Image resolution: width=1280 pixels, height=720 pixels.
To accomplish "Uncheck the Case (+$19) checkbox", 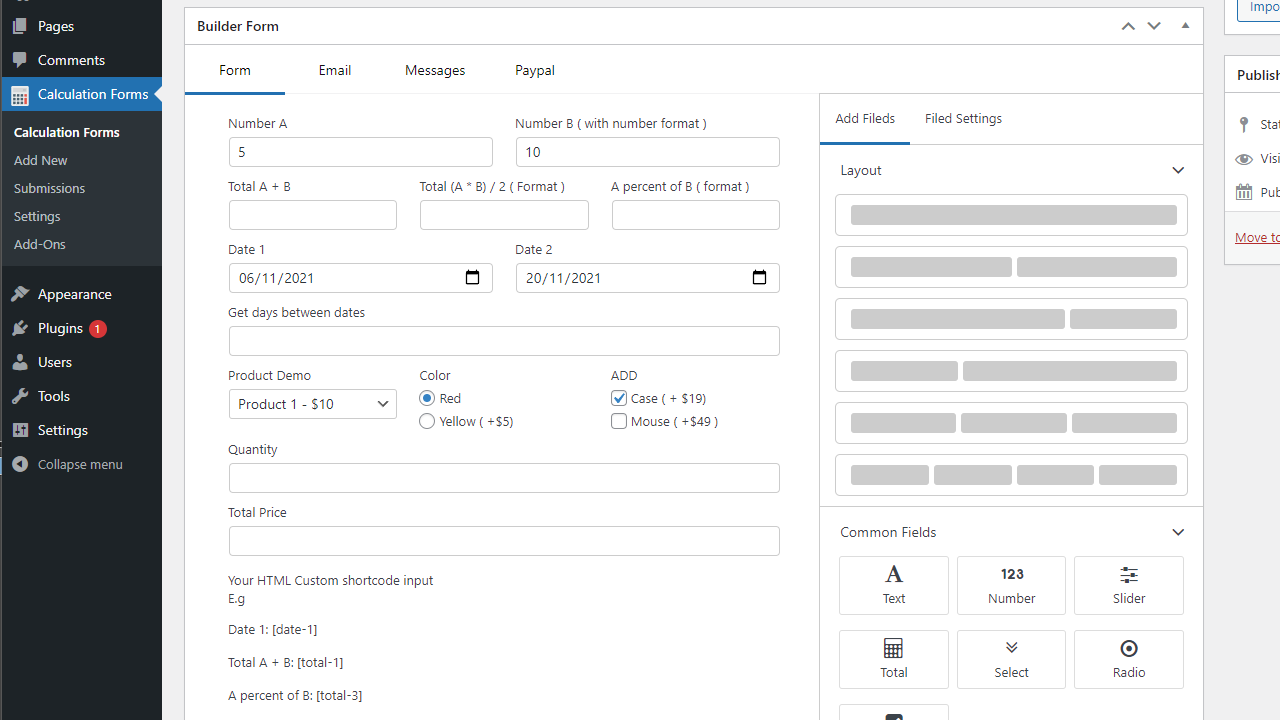I will pyautogui.click(x=619, y=398).
